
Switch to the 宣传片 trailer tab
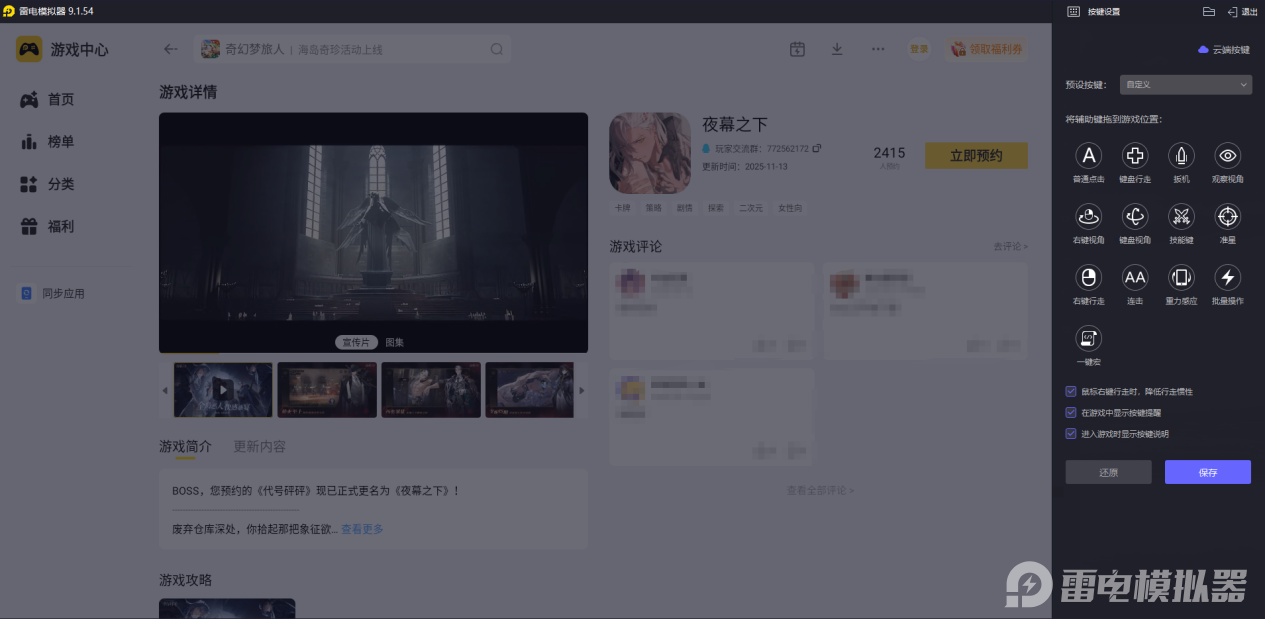[x=356, y=342]
